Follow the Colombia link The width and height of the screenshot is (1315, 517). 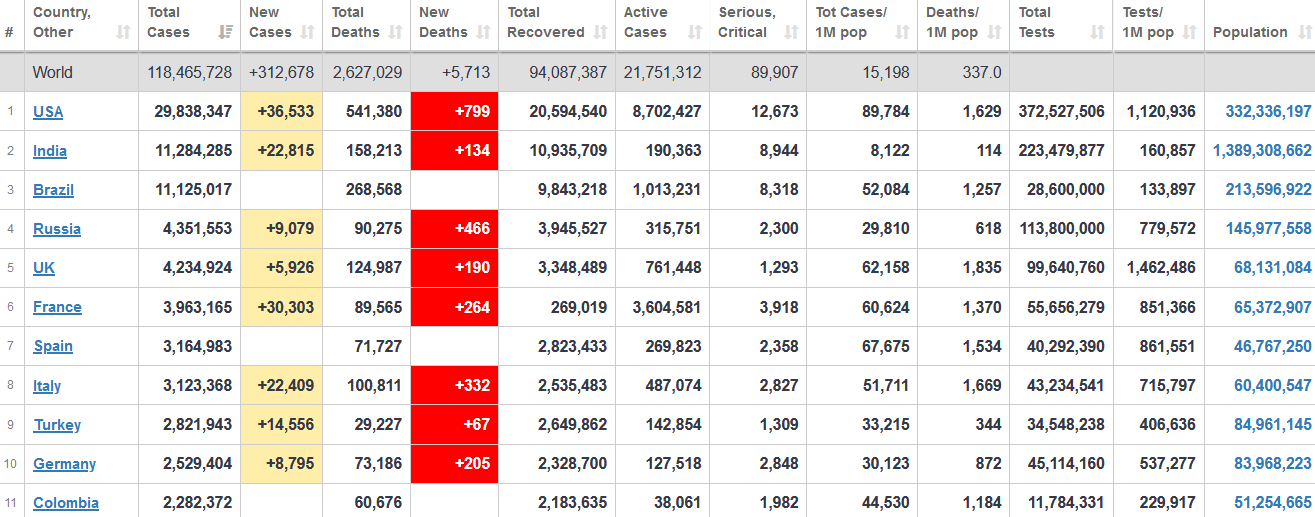click(66, 503)
